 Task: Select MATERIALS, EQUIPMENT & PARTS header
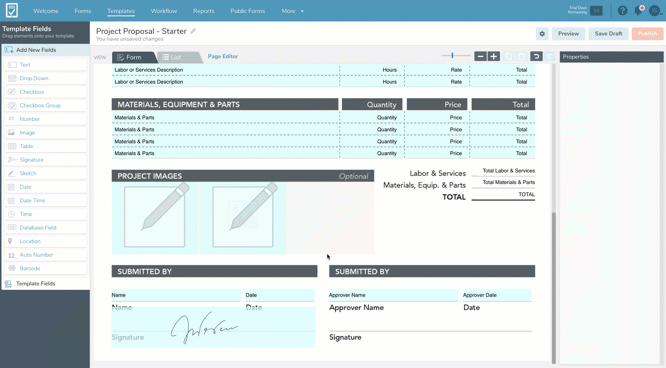pyautogui.click(x=225, y=105)
